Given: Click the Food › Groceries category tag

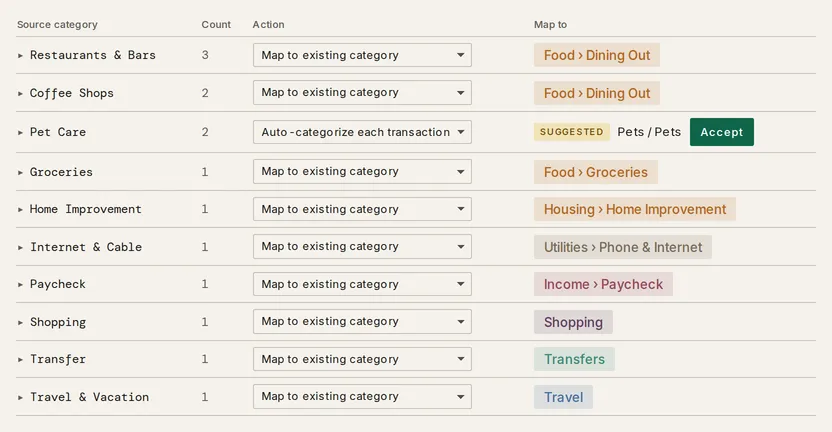Looking at the screenshot, I should 596,172.
